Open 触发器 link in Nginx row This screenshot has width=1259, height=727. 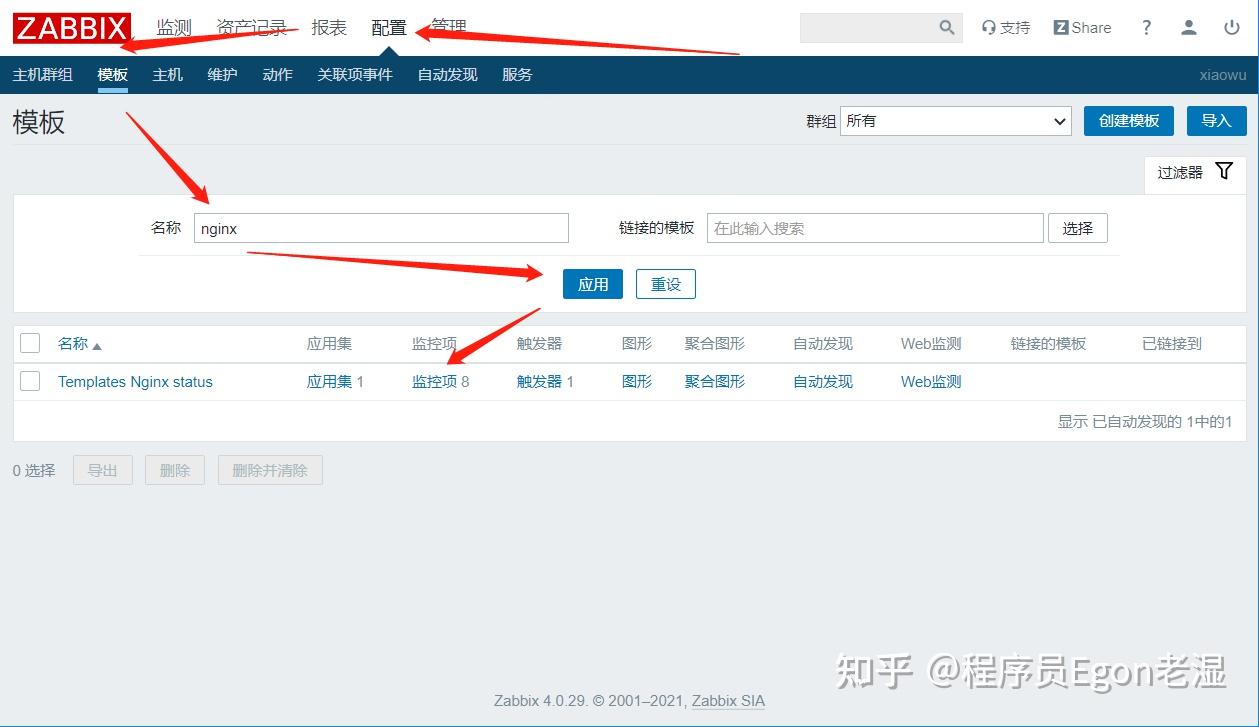539,382
